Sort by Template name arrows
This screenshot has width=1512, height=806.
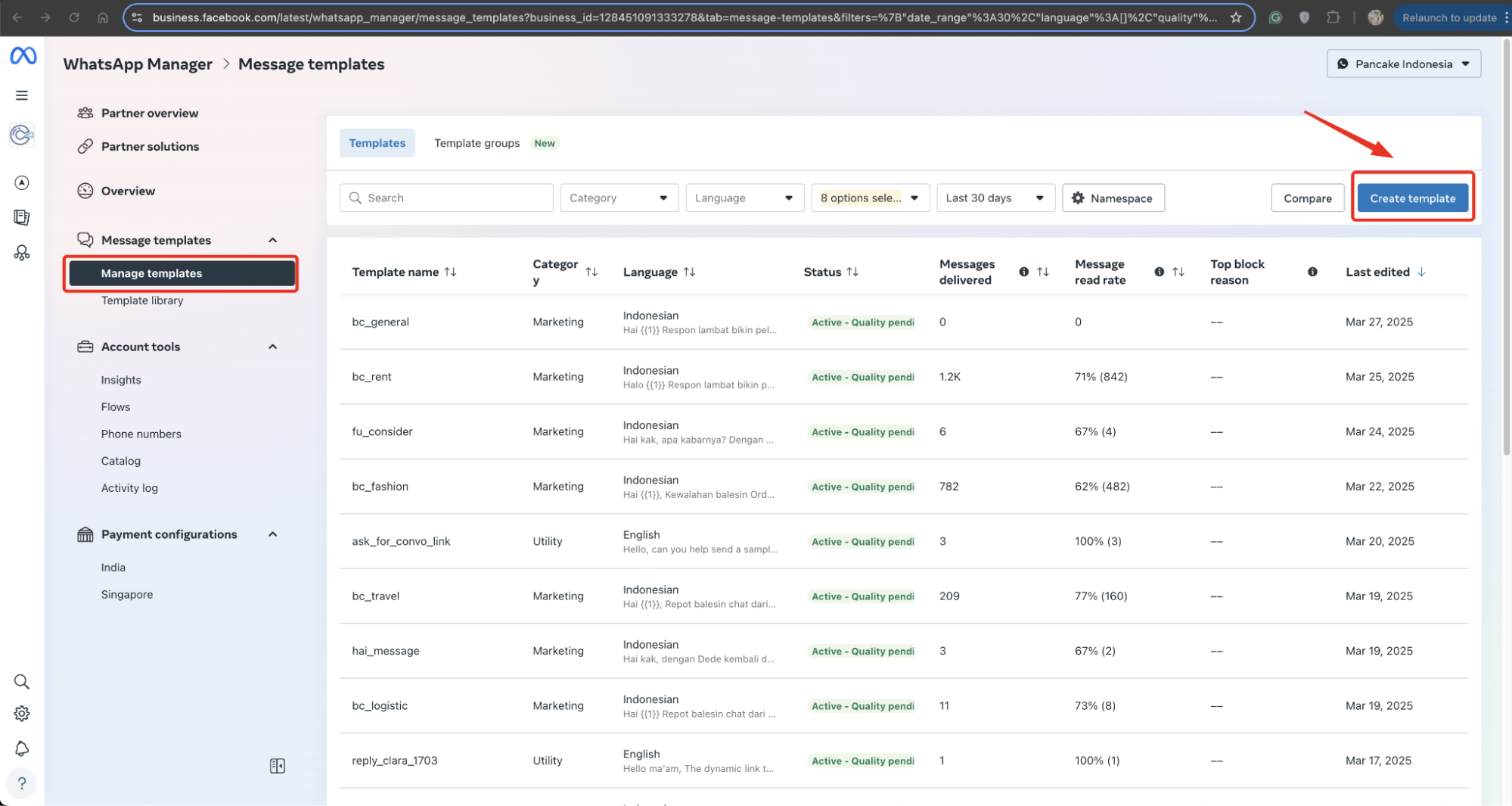click(451, 272)
